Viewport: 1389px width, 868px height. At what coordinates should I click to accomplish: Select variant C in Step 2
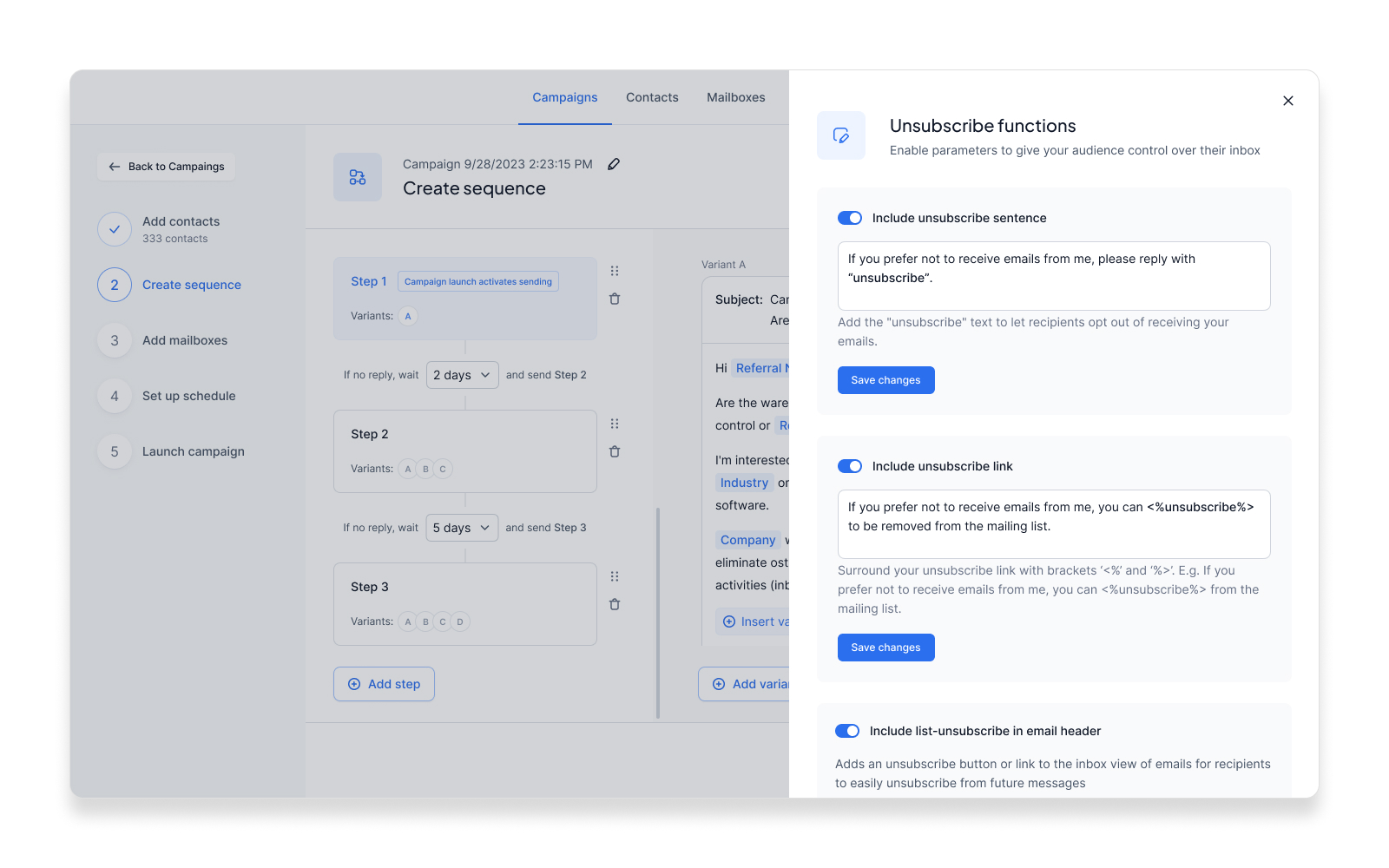(x=443, y=469)
